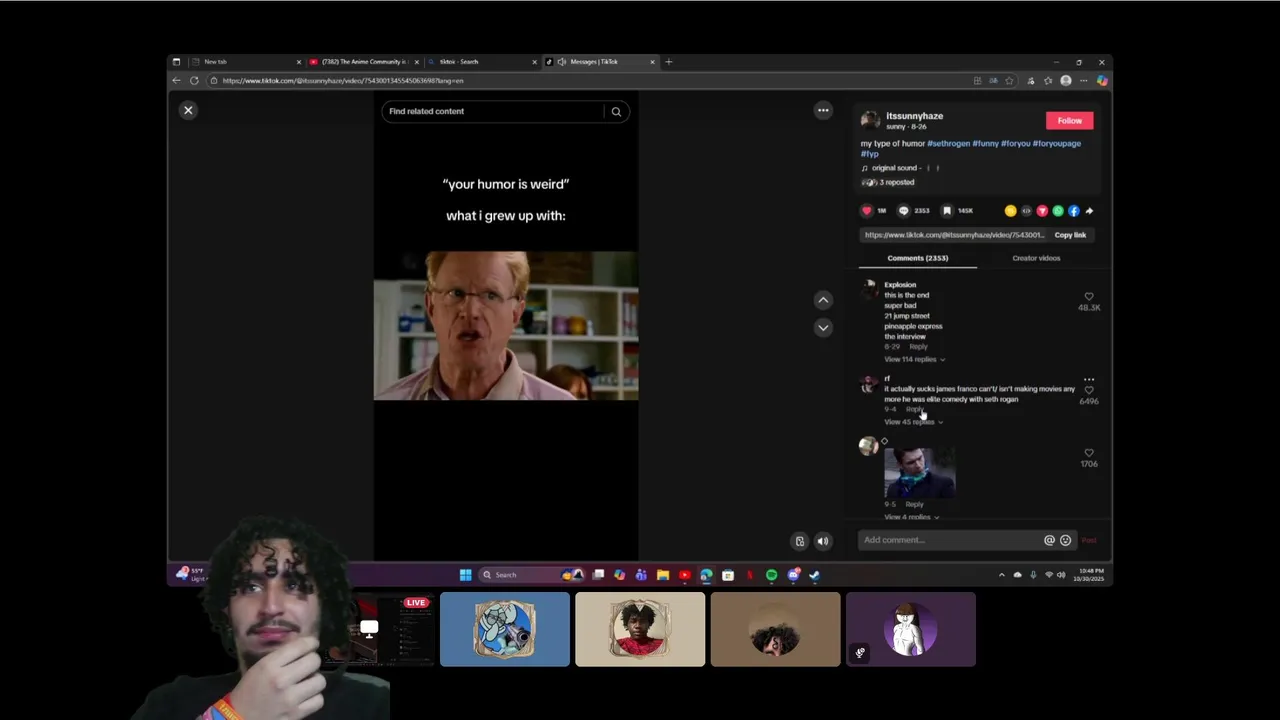Search with the magnifier in Find related content
1280x720 pixels.
click(616, 111)
